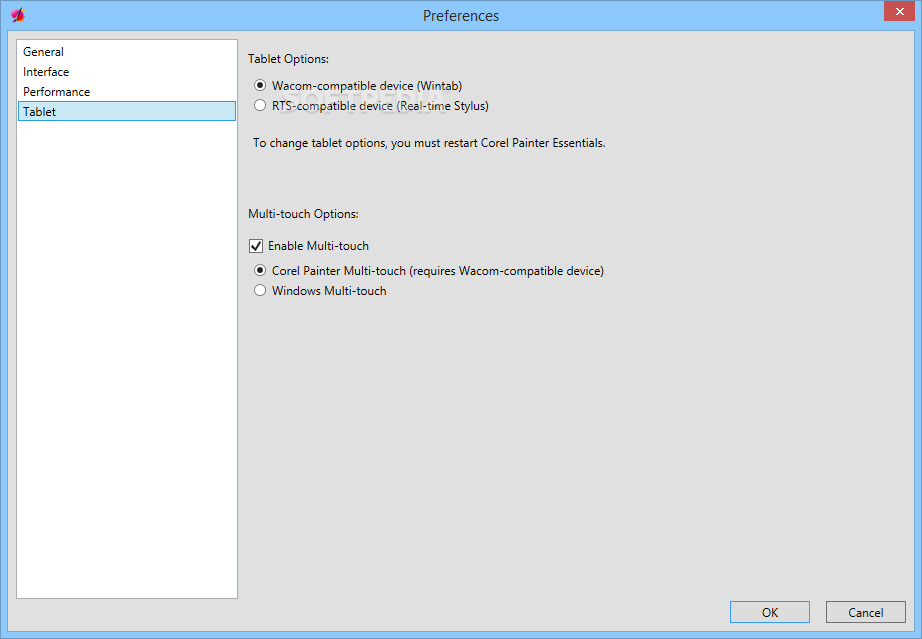Uncheck the Enable Multi-touch checkbox

(x=256, y=246)
